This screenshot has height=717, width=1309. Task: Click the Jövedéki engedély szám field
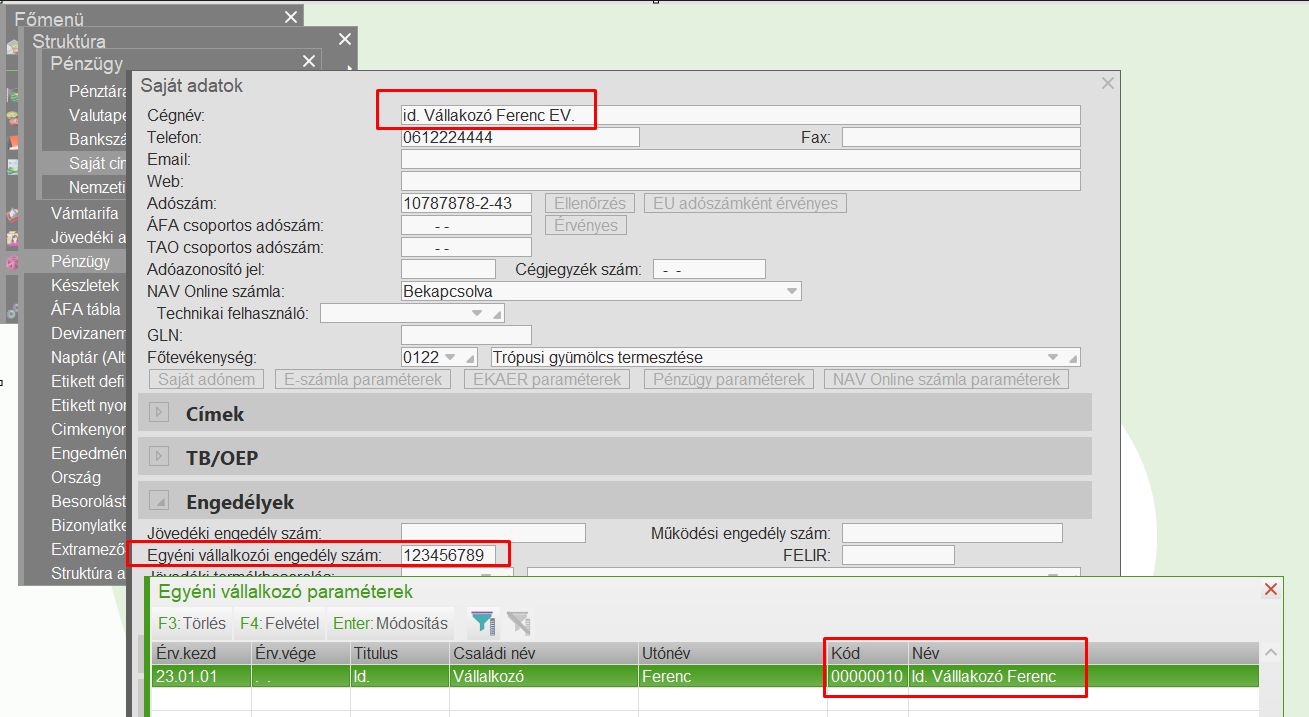(493, 533)
